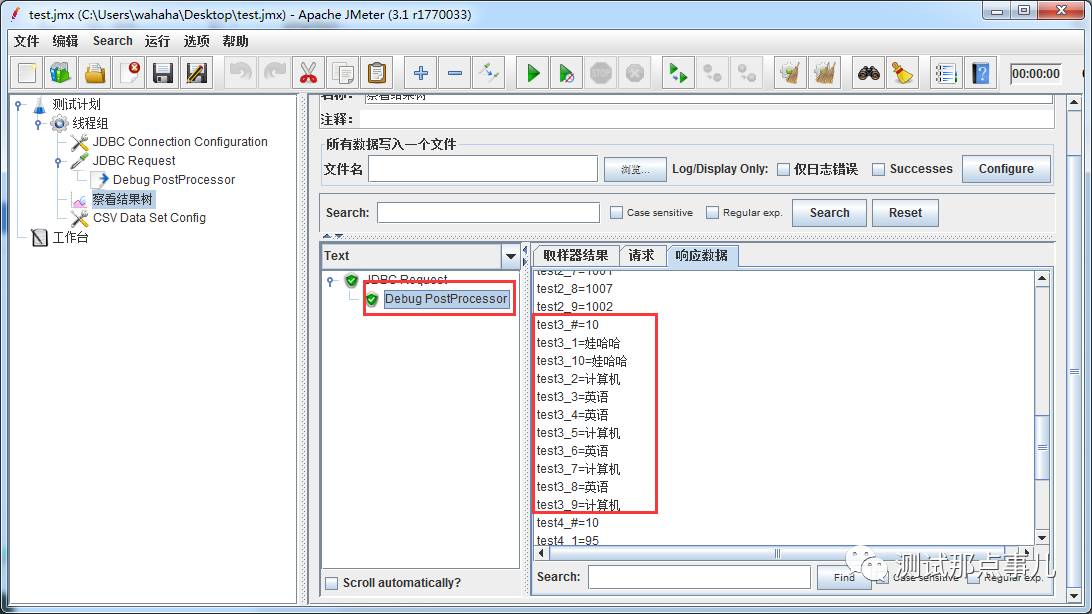Click the Open file folder icon
The image size is (1092, 614).
[95, 73]
